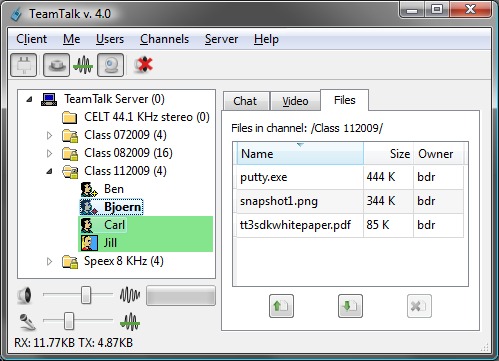The width and height of the screenshot is (499, 361).
Task: Open the Client menu
Action: (32, 39)
